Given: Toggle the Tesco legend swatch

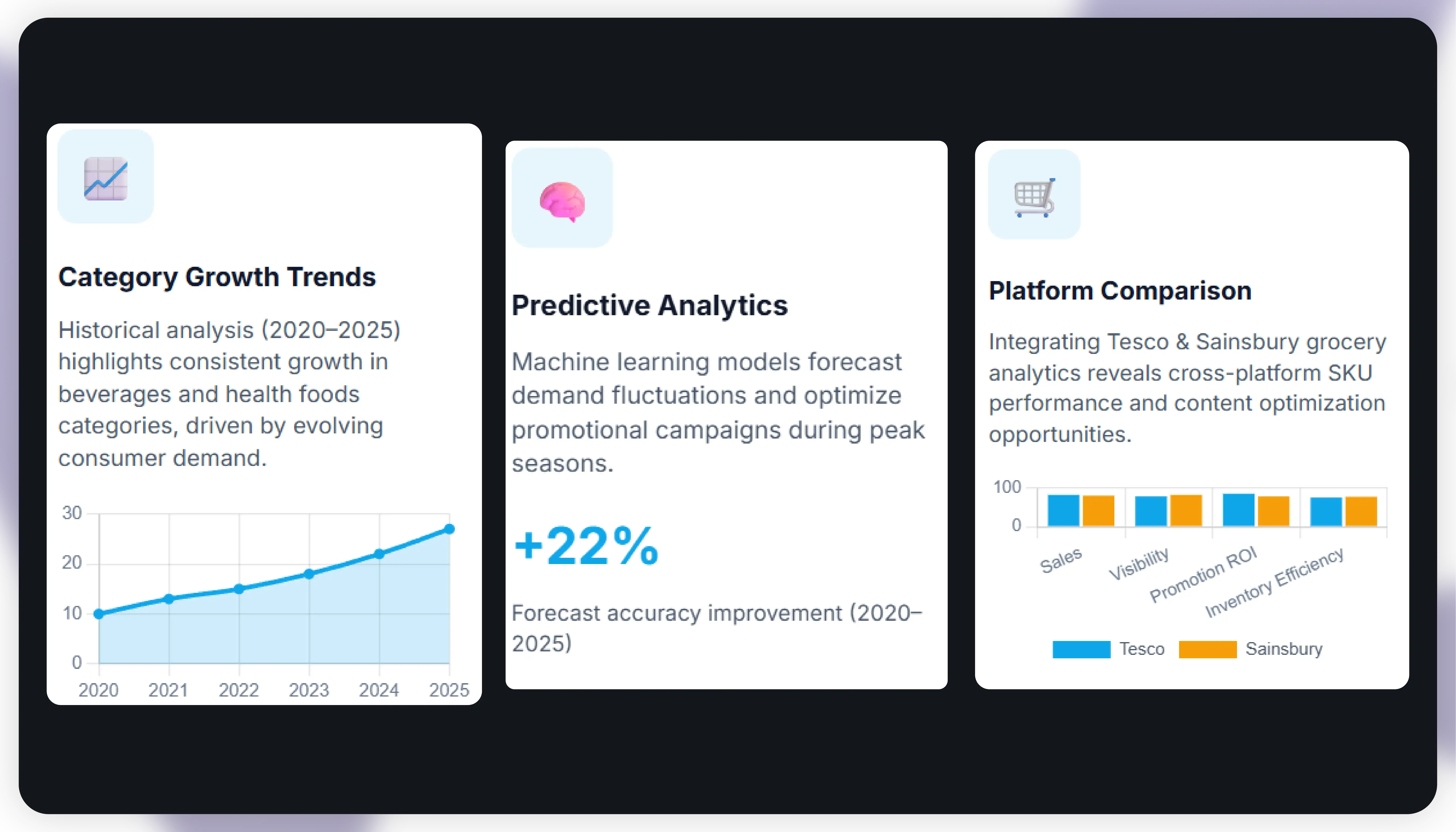Looking at the screenshot, I should (x=1081, y=649).
